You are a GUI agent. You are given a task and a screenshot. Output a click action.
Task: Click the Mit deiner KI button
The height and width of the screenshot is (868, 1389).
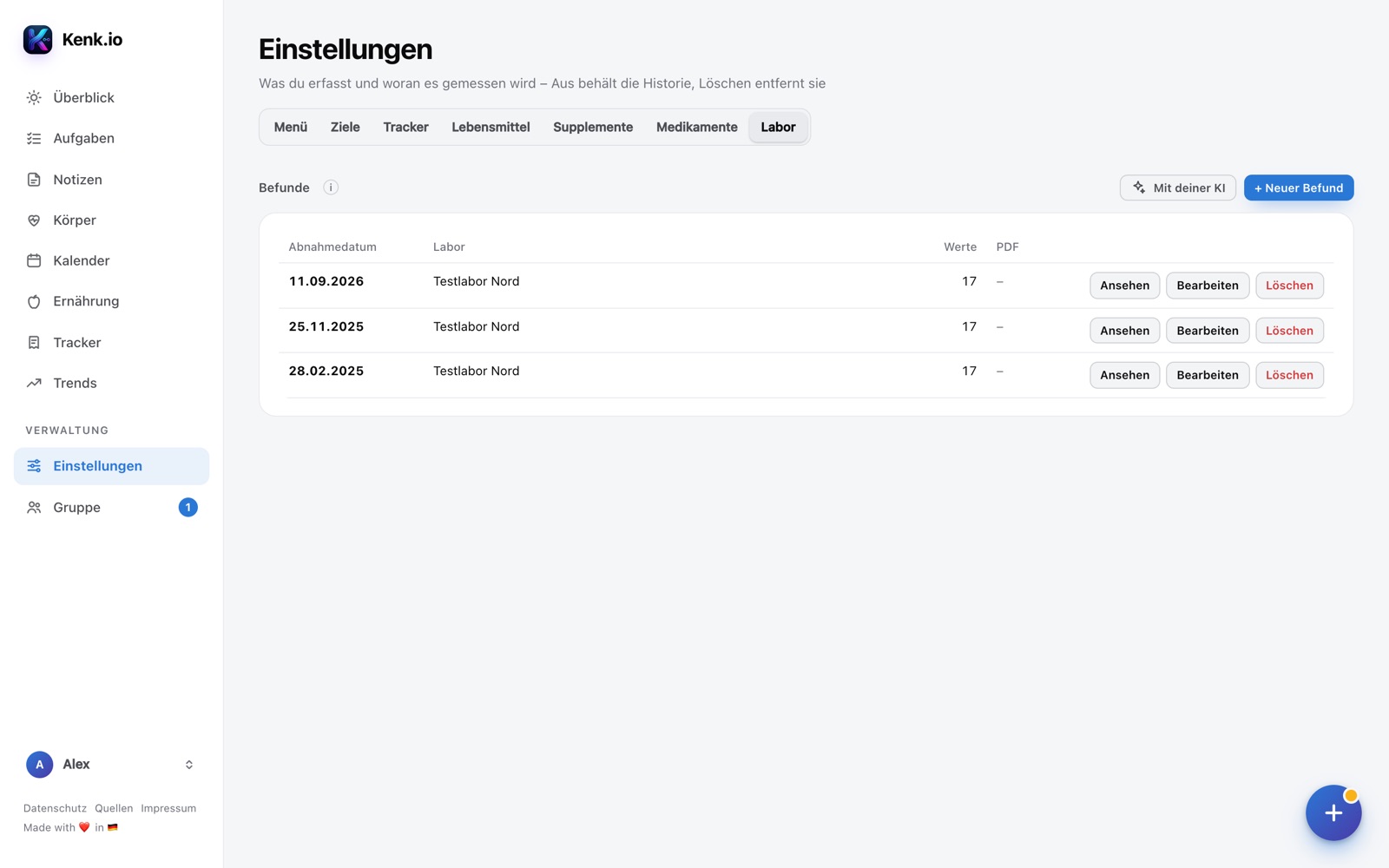pyautogui.click(x=1178, y=187)
